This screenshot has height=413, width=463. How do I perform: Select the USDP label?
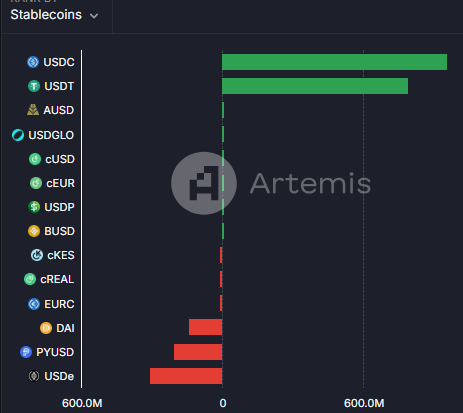point(59,207)
